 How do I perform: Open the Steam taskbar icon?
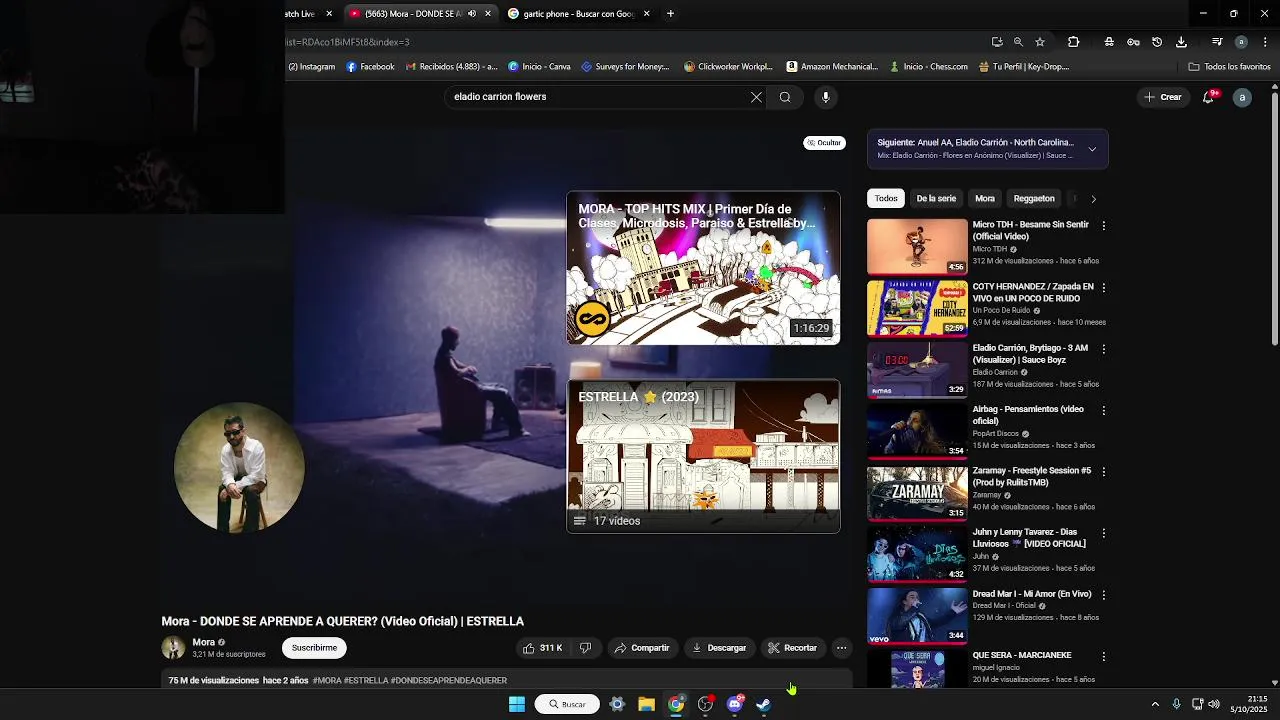click(764, 704)
